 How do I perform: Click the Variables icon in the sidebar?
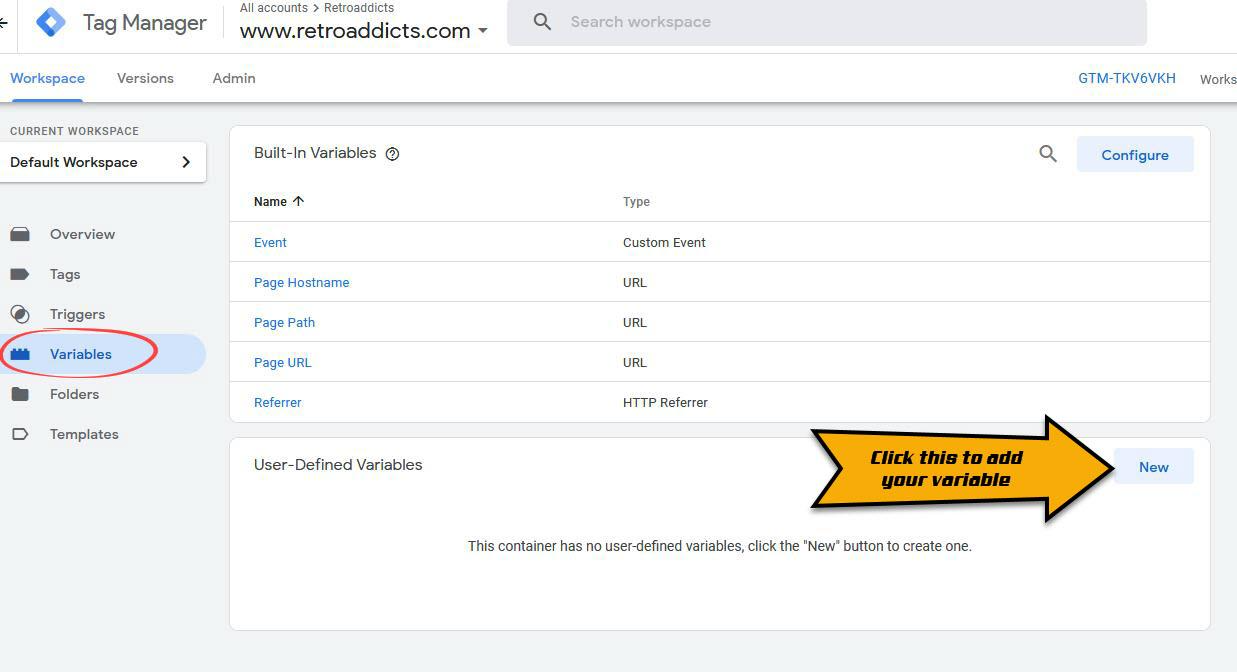tap(22, 354)
